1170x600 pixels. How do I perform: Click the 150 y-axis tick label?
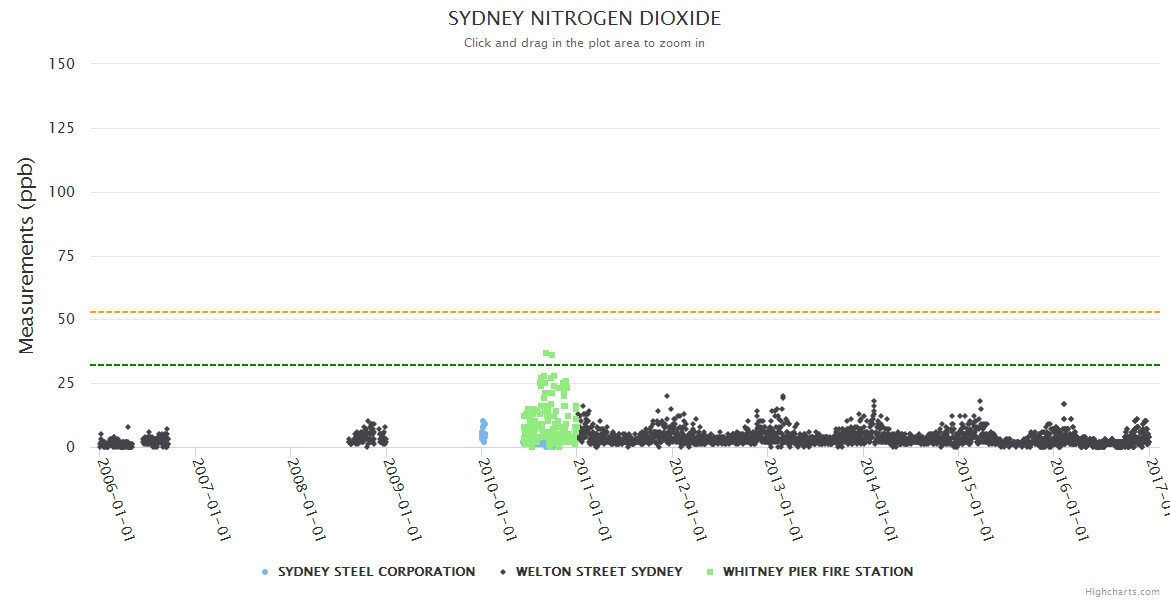(x=62, y=64)
